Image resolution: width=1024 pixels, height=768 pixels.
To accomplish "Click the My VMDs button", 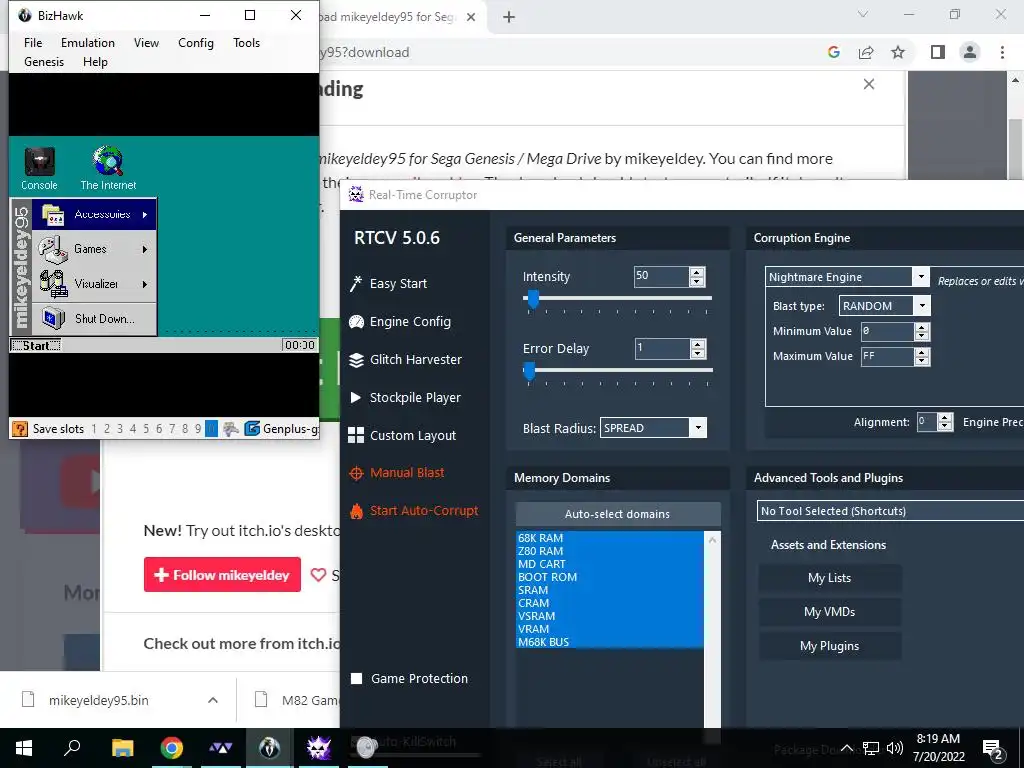I will 829,612.
